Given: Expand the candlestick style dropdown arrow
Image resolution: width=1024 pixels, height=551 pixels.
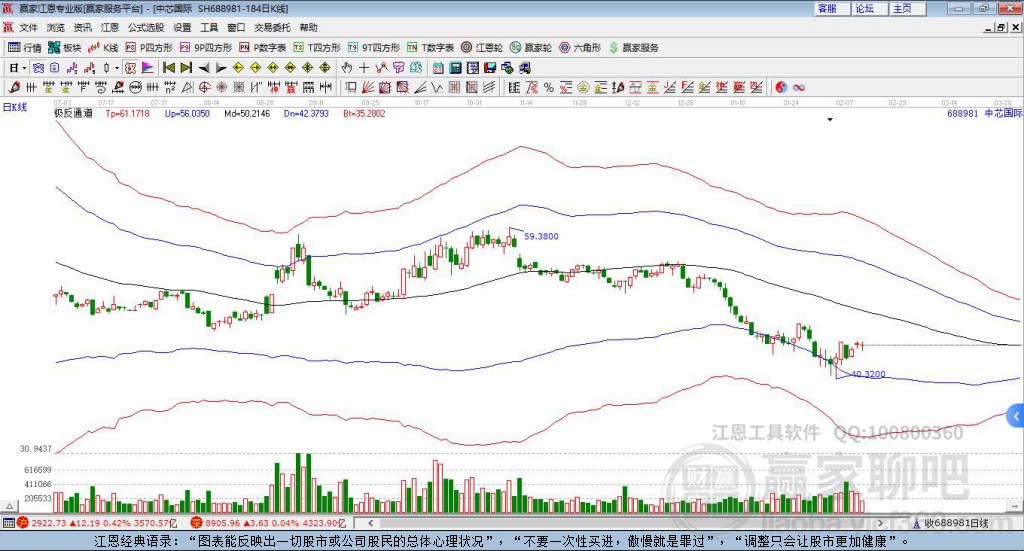Looking at the screenshot, I should click(117, 68).
